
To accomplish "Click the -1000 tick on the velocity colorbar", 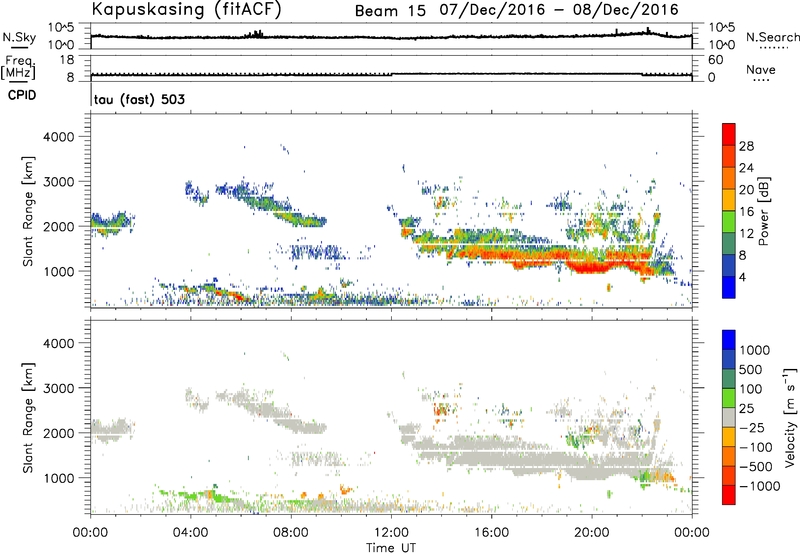I will pyautogui.click(x=760, y=486).
